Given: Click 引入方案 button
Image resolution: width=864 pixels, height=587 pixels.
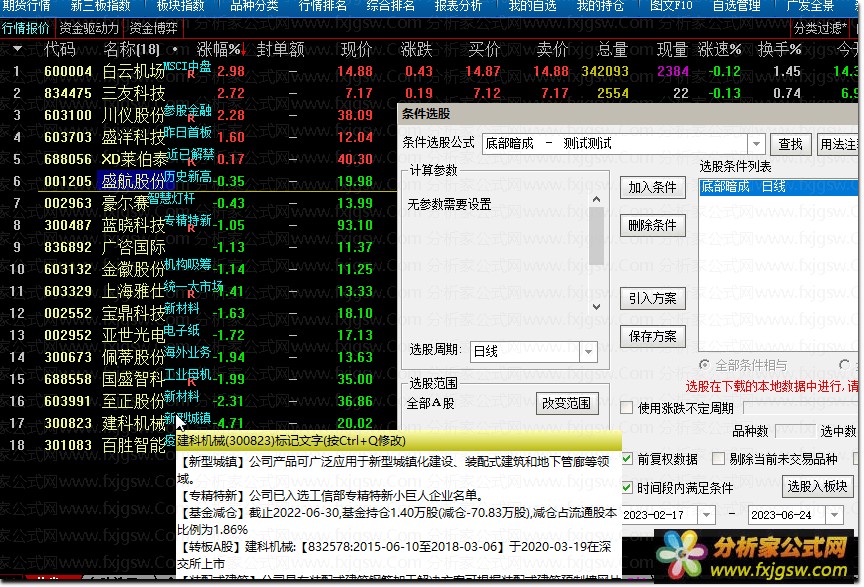Looking at the screenshot, I should pos(652,298).
